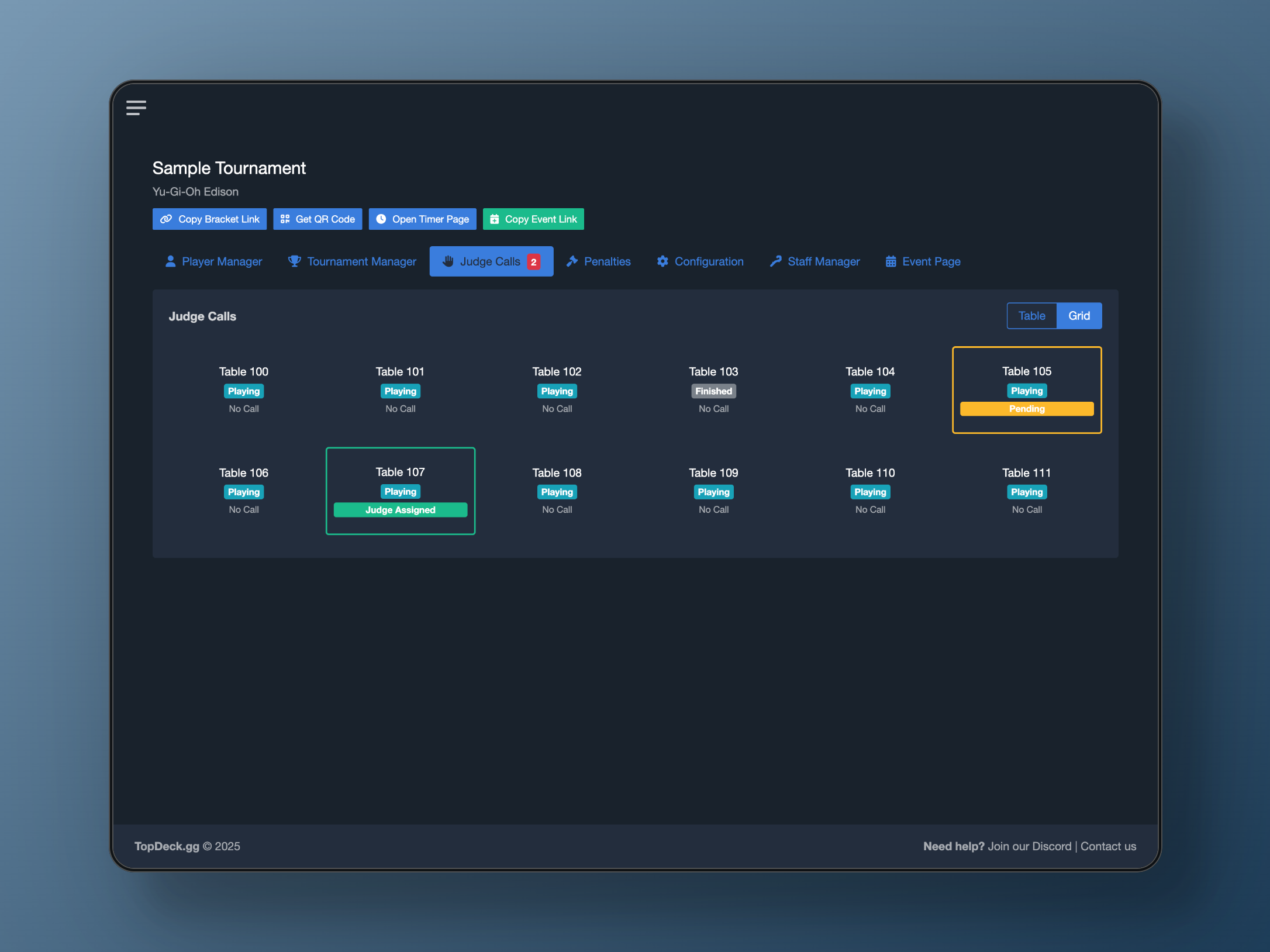The image size is (1270, 952).
Task: Click the Table 110 card
Action: click(870, 490)
